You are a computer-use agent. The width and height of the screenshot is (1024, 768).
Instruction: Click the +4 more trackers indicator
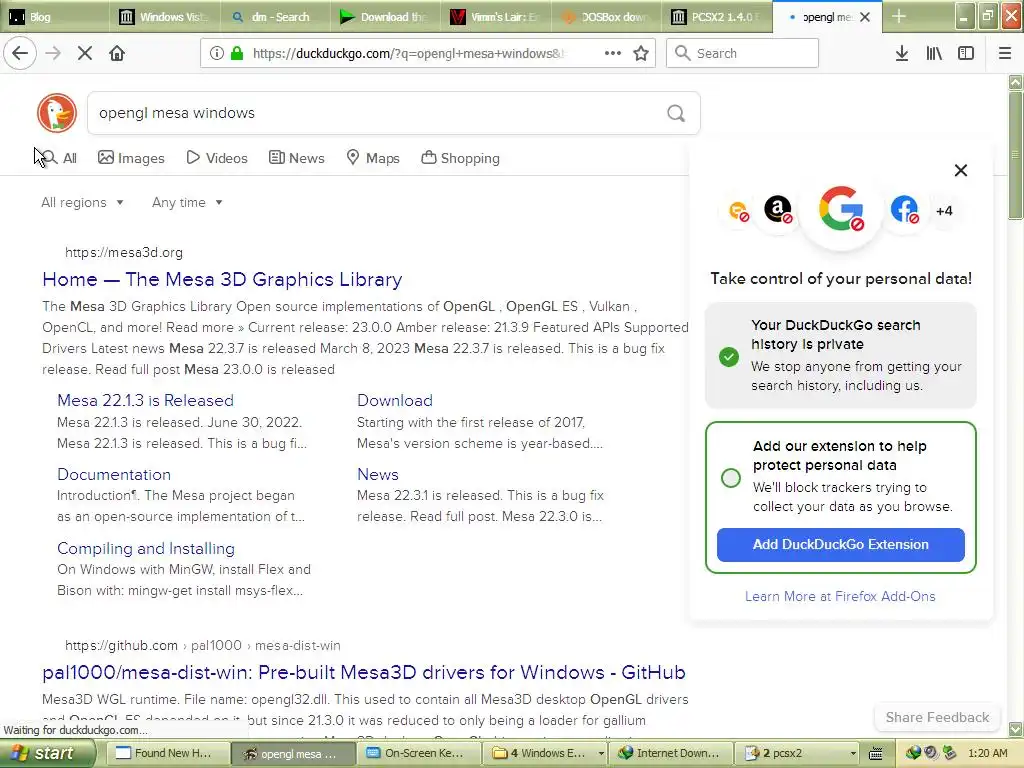pyautogui.click(x=944, y=211)
